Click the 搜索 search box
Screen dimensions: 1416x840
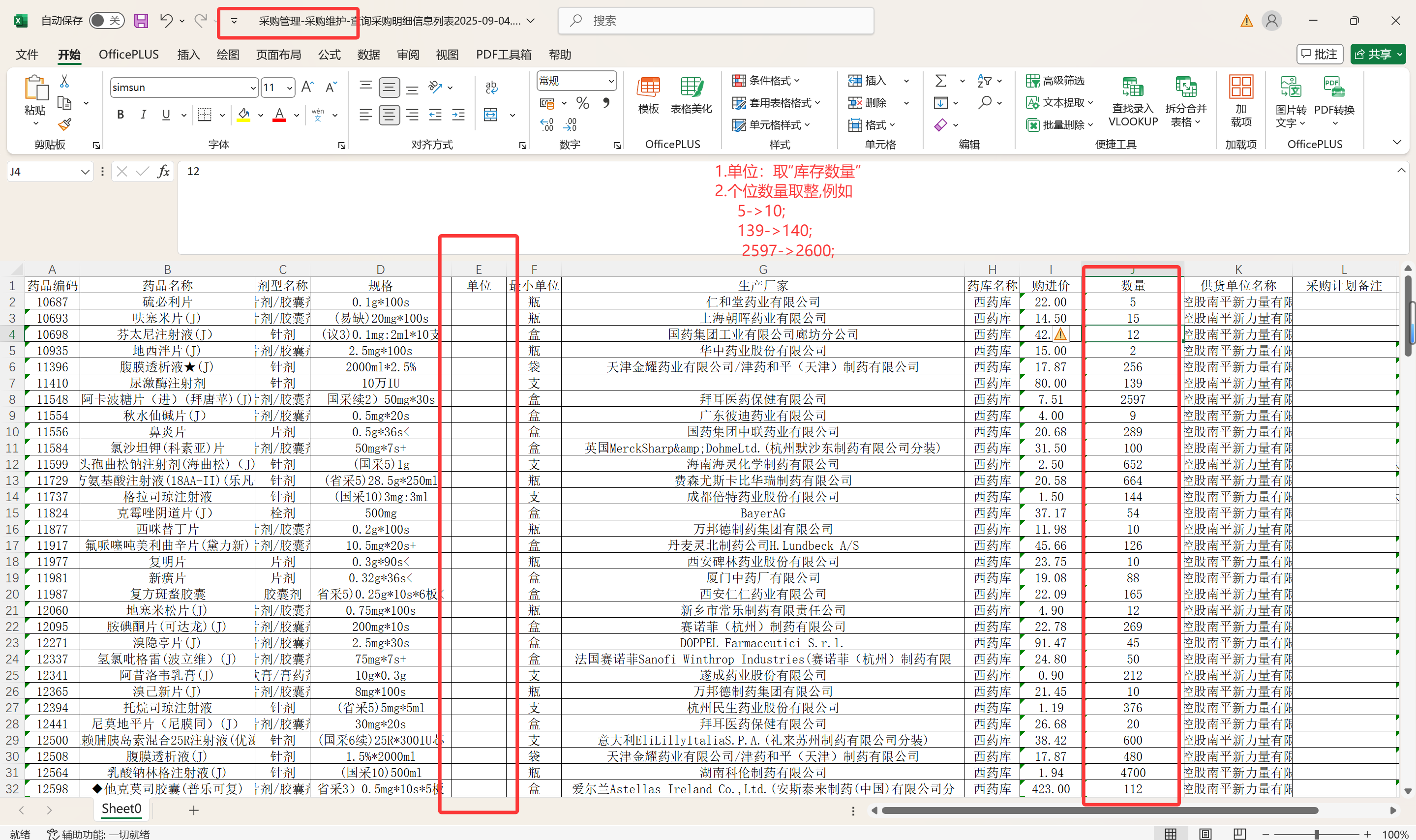(715, 21)
